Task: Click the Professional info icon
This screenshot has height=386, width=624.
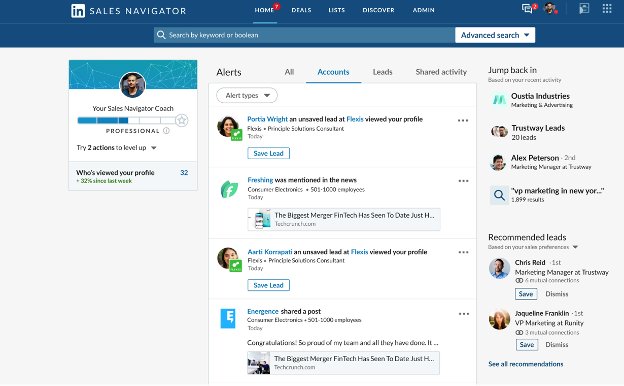Action: [166, 131]
